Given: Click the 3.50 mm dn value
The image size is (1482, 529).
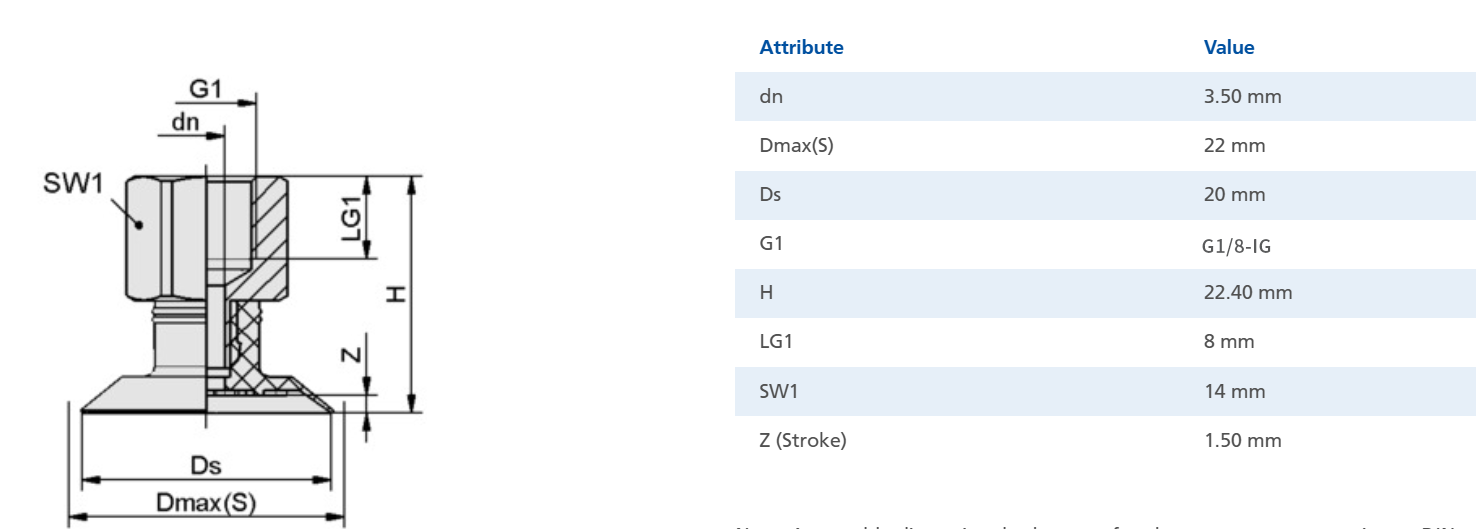Looking at the screenshot, I should click(x=1242, y=97).
